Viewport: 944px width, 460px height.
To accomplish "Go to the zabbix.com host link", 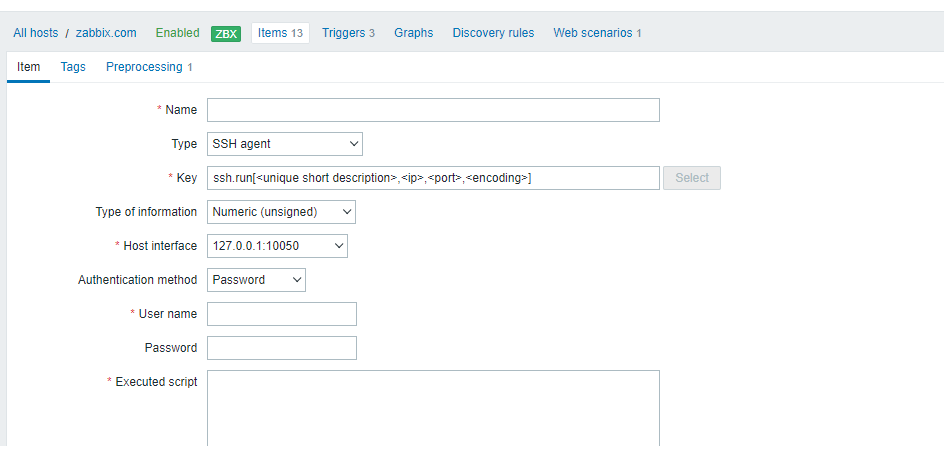I will point(106,33).
